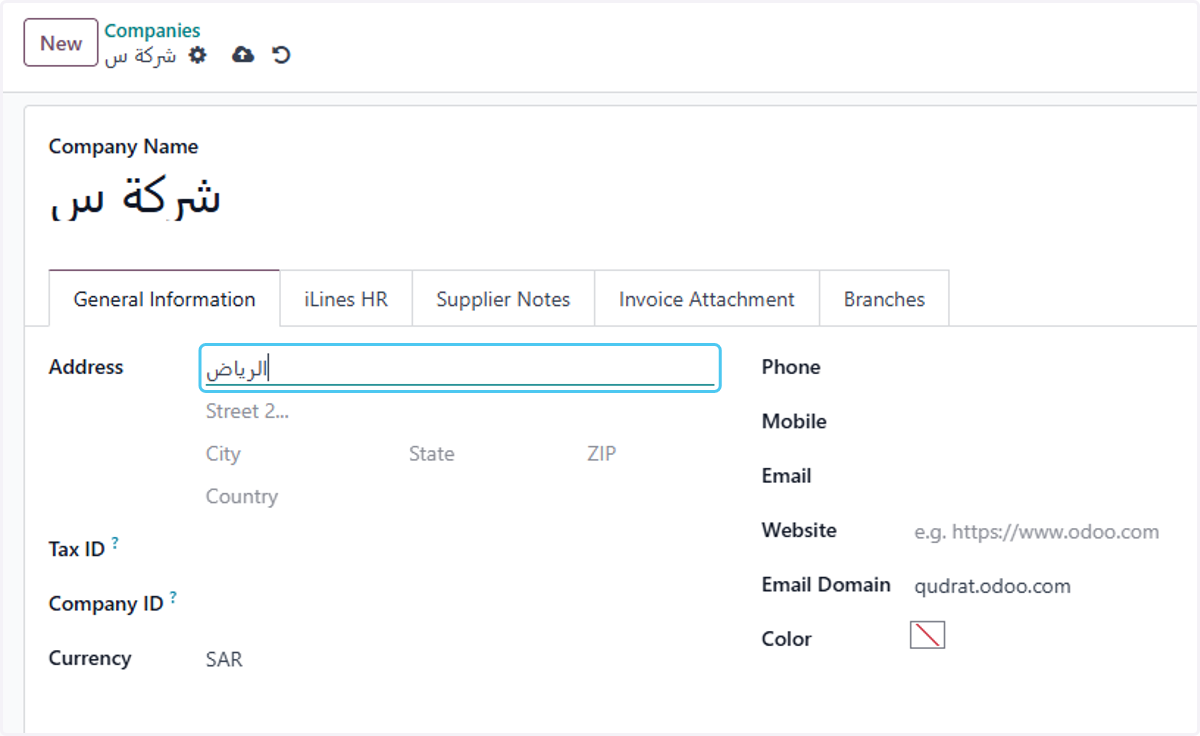Click the New button
The width and height of the screenshot is (1200, 736).
pos(61,43)
